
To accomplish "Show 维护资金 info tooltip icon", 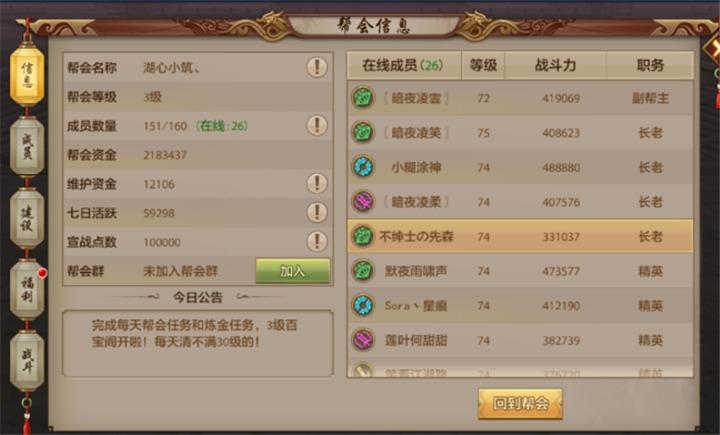I will click(x=317, y=184).
